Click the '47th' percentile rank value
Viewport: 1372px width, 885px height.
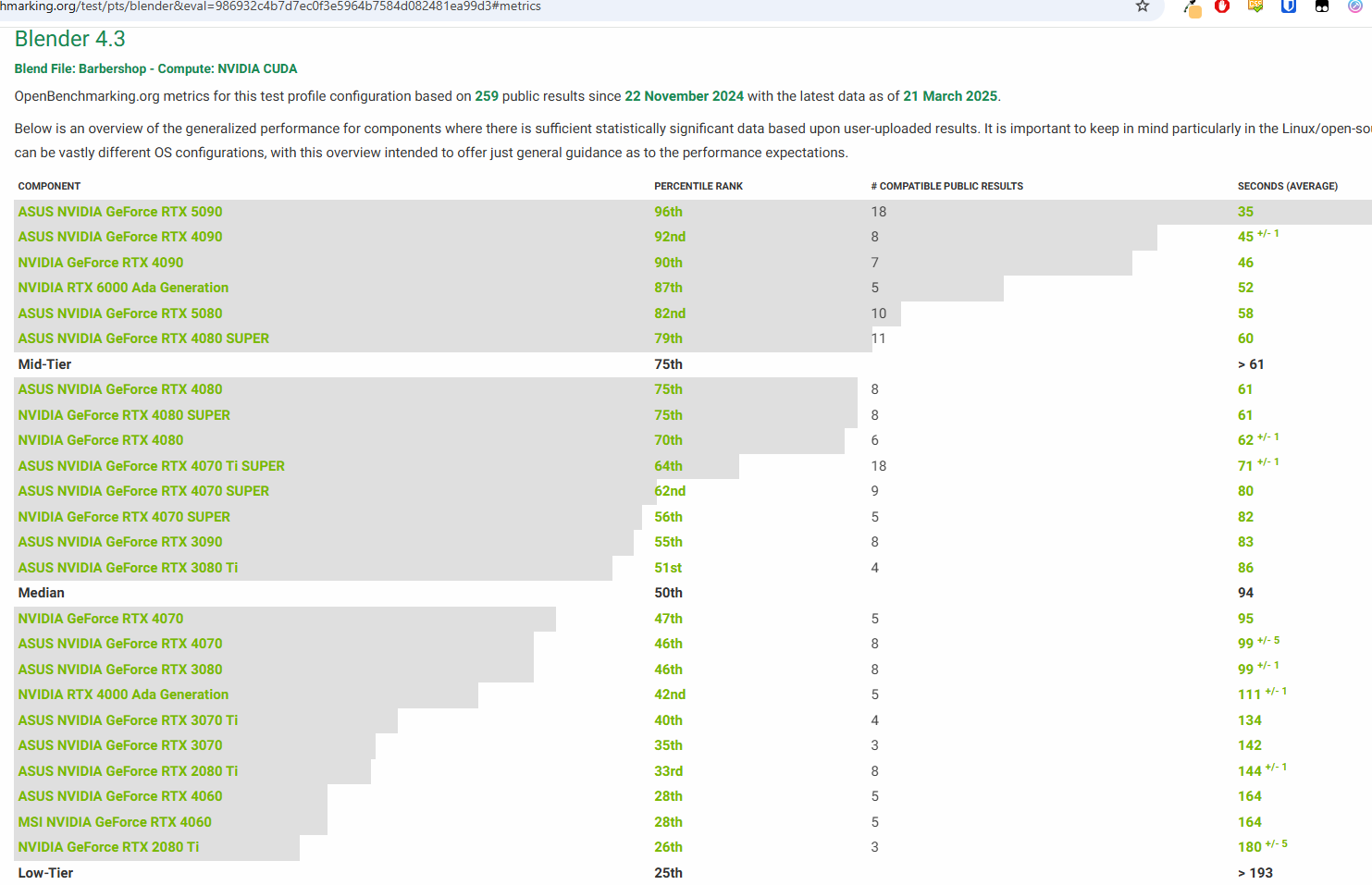668,619
